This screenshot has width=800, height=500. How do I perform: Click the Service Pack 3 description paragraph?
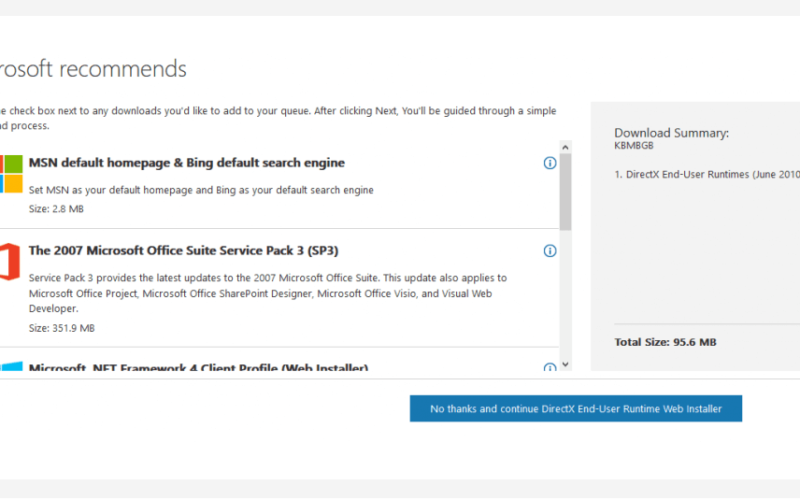[268, 293]
